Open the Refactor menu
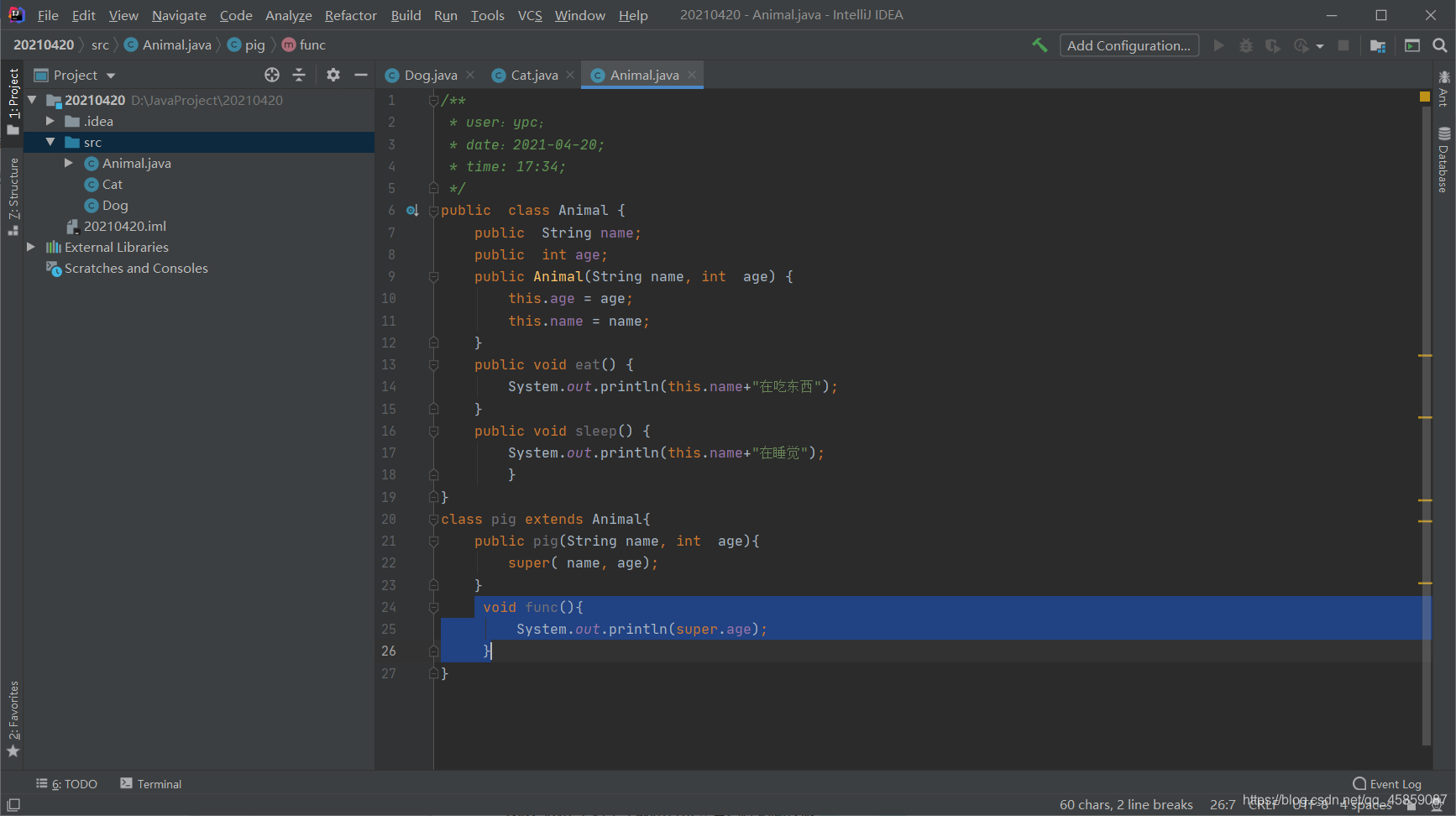The image size is (1456, 816). tap(351, 15)
